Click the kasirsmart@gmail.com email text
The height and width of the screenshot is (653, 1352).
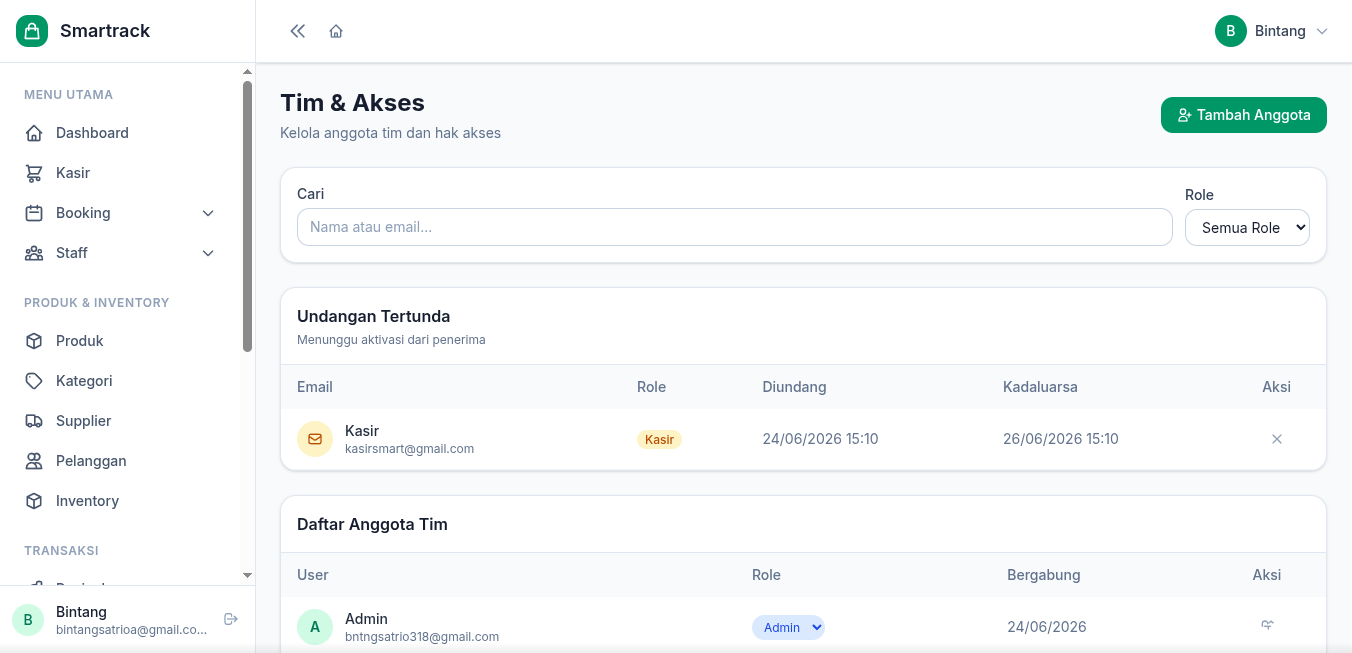coord(410,449)
